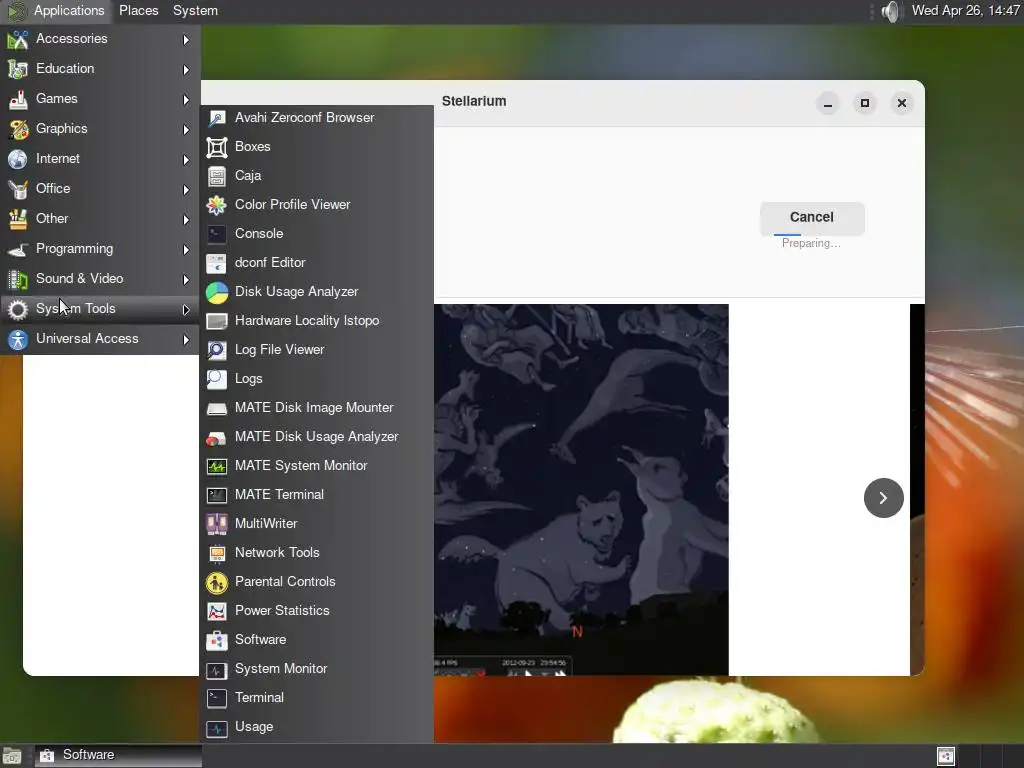Expand the Accessories submenu arrow
The height and width of the screenshot is (768, 1024).
(186, 40)
